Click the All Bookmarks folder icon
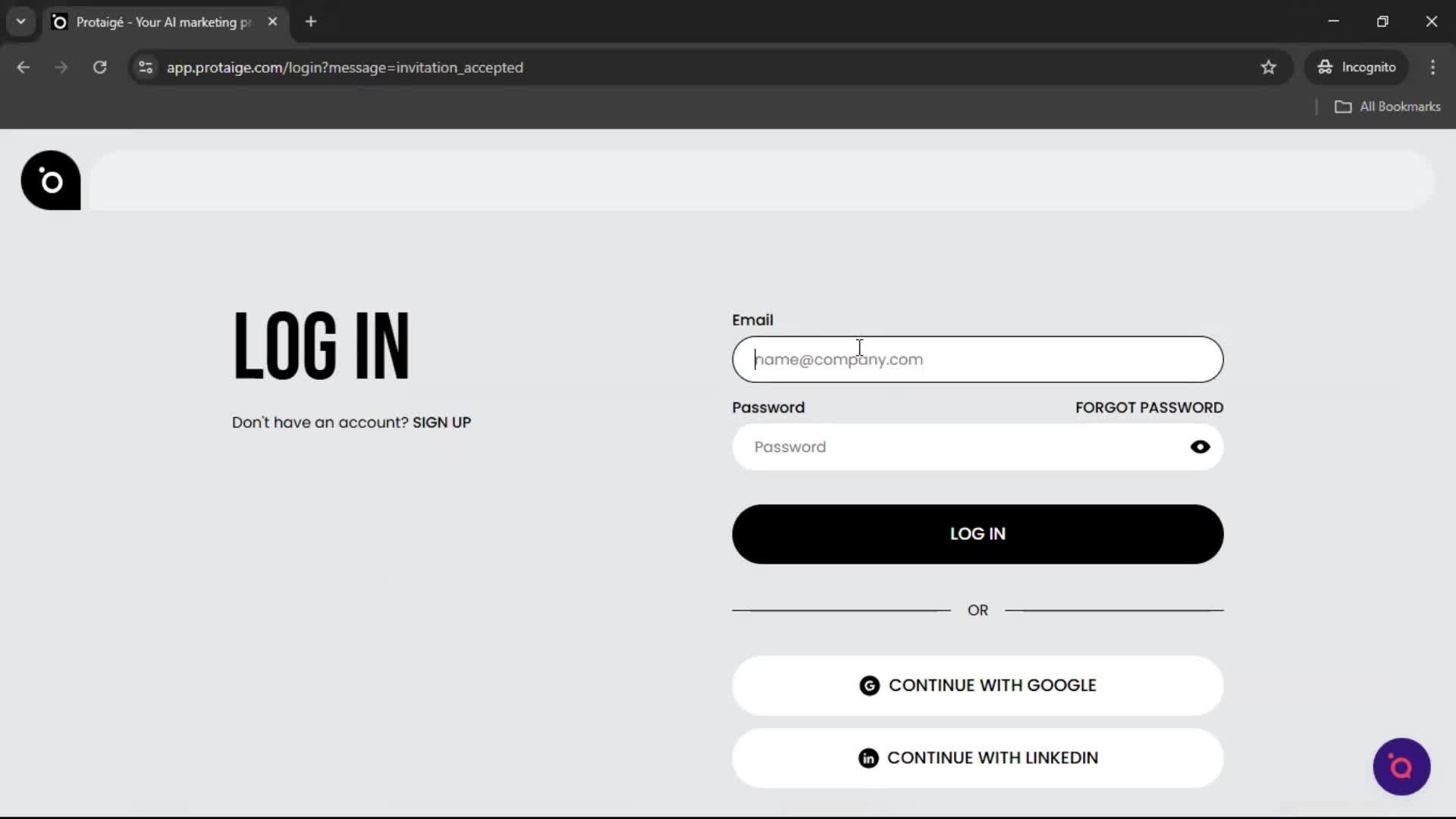Screen dimensions: 1456x819 click(x=1344, y=106)
